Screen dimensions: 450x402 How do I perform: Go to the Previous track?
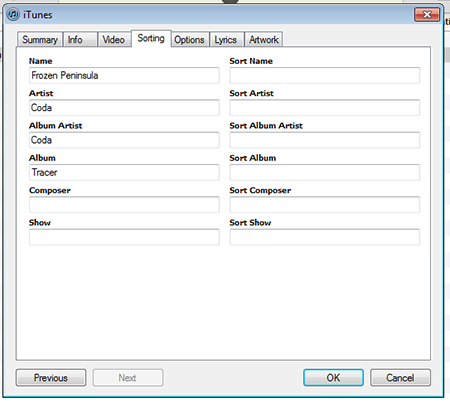(51, 378)
